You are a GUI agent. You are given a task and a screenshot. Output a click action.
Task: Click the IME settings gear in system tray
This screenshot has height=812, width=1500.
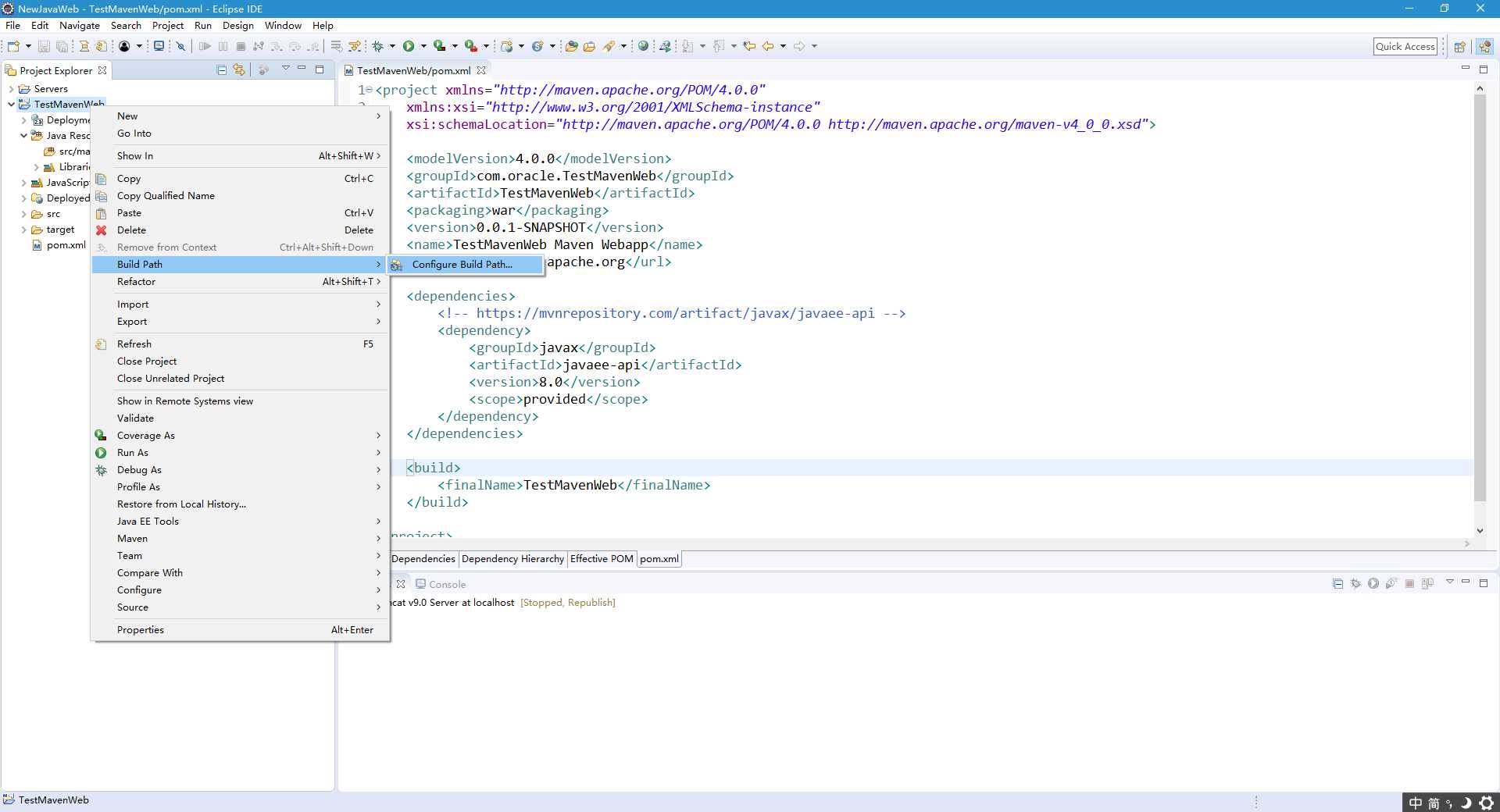coord(1487,803)
